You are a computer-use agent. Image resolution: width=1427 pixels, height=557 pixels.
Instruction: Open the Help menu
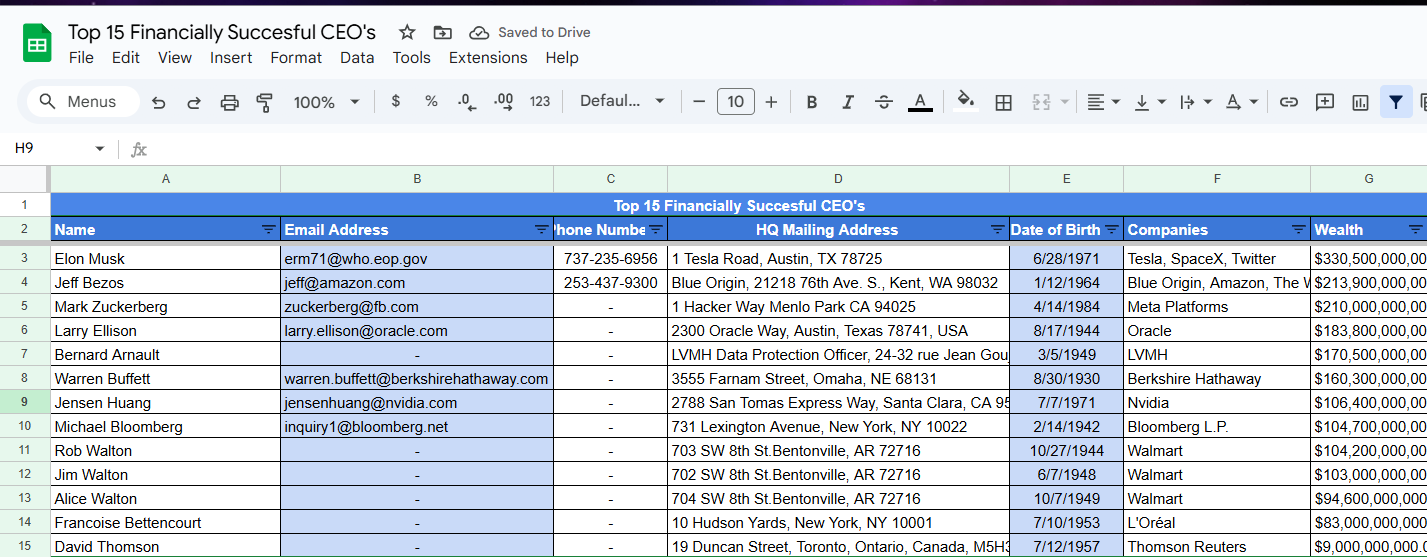(x=562, y=58)
